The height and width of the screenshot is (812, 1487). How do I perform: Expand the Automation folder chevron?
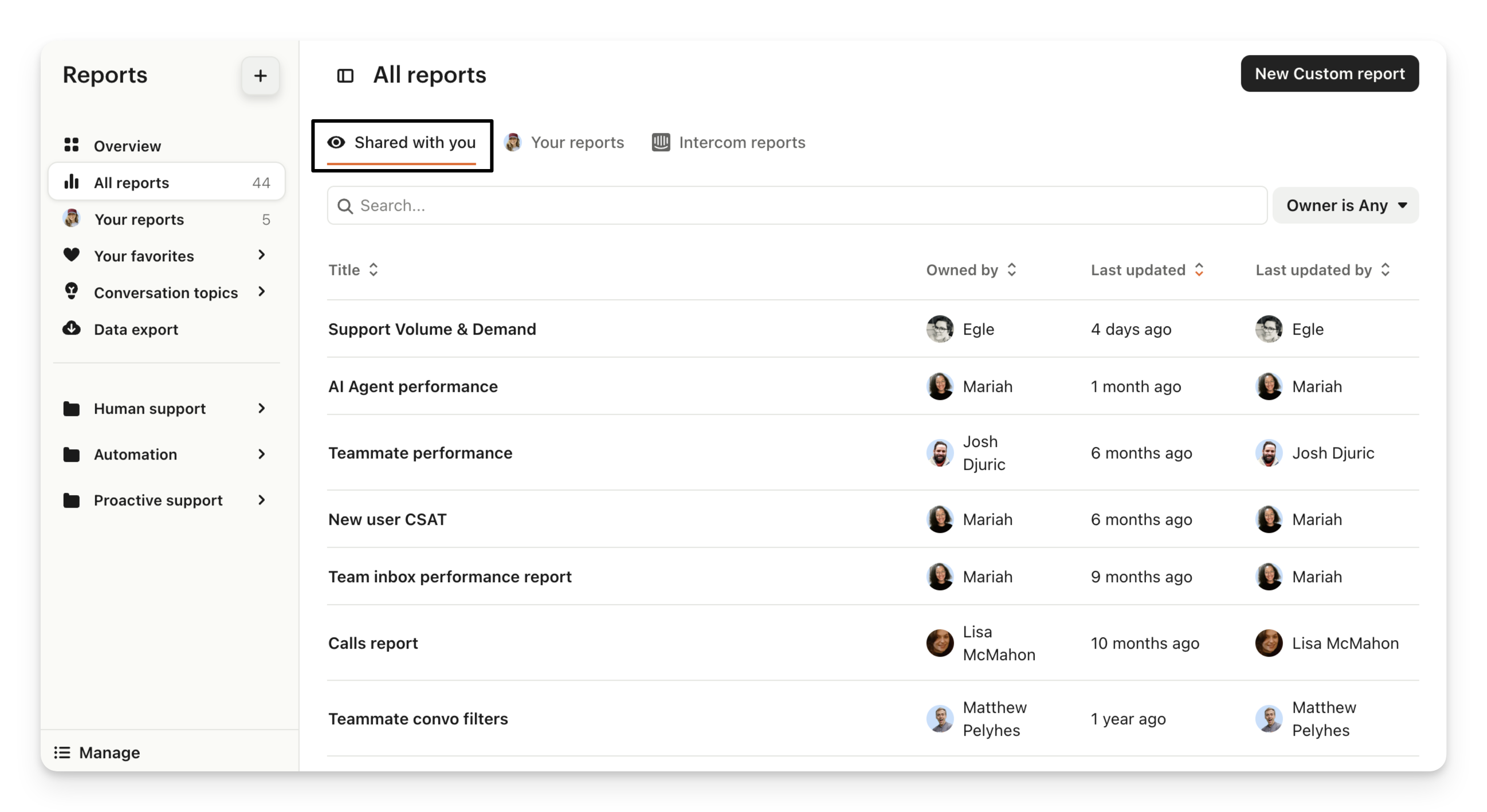[261, 454]
